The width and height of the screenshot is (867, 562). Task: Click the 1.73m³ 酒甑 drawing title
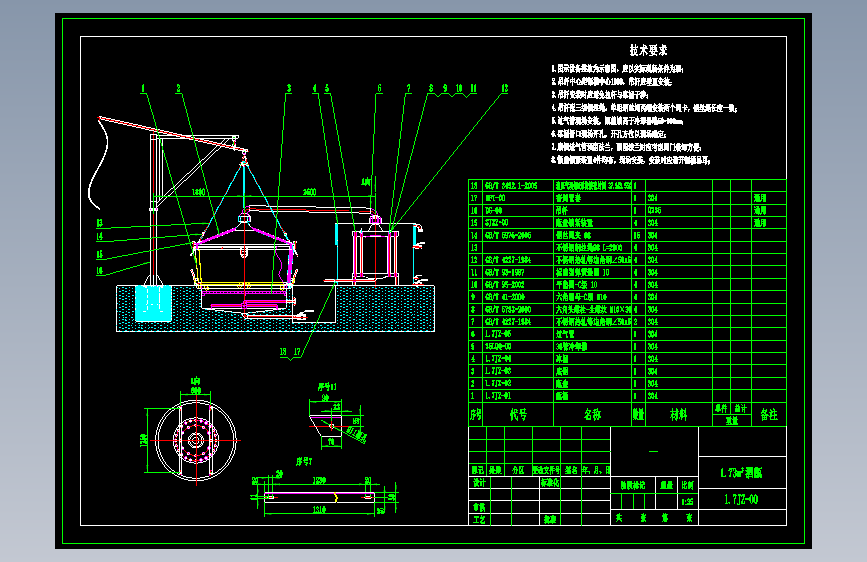point(741,473)
